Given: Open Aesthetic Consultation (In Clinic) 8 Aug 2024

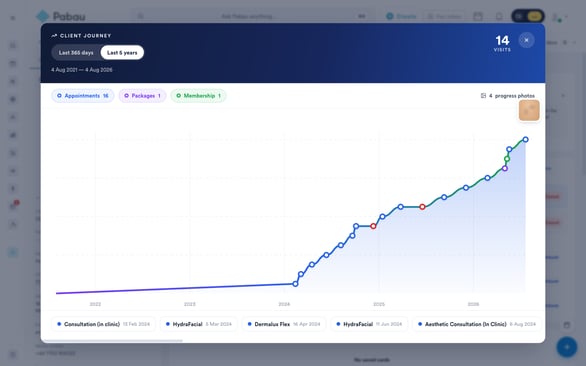Looking at the screenshot, I should click(477, 324).
